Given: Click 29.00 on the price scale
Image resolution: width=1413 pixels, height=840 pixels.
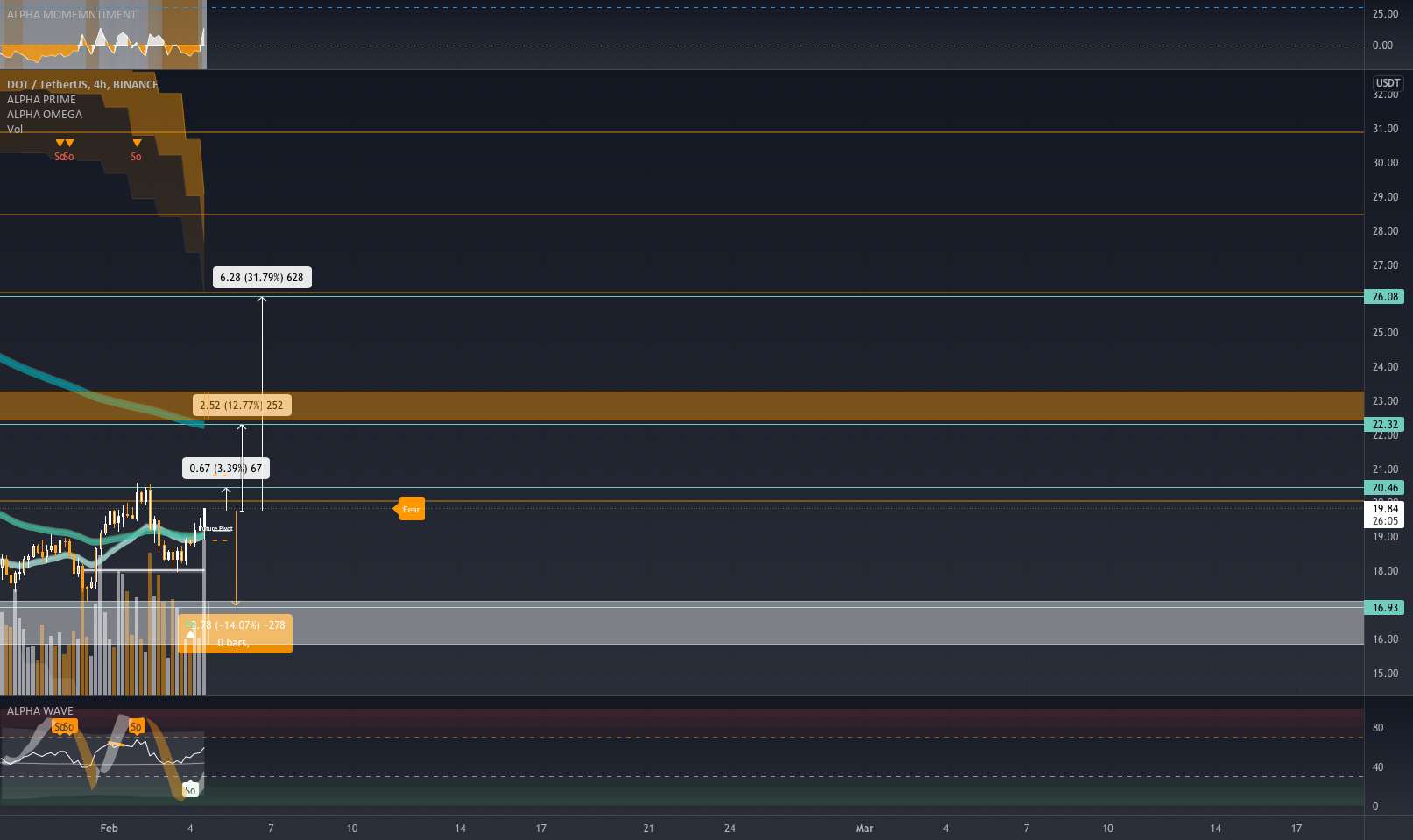Looking at the screenshot, I should (x=1385, y=197).
